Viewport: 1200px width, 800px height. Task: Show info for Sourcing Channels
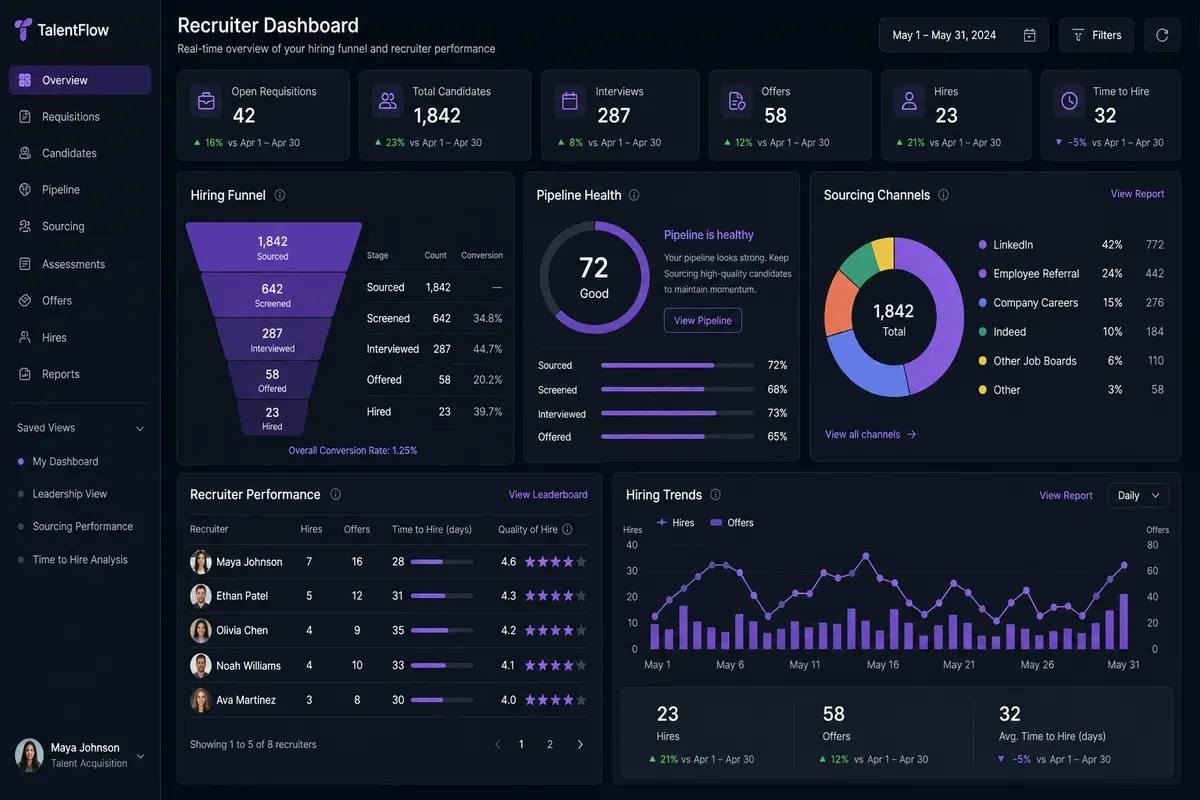(x=943, y=196)
